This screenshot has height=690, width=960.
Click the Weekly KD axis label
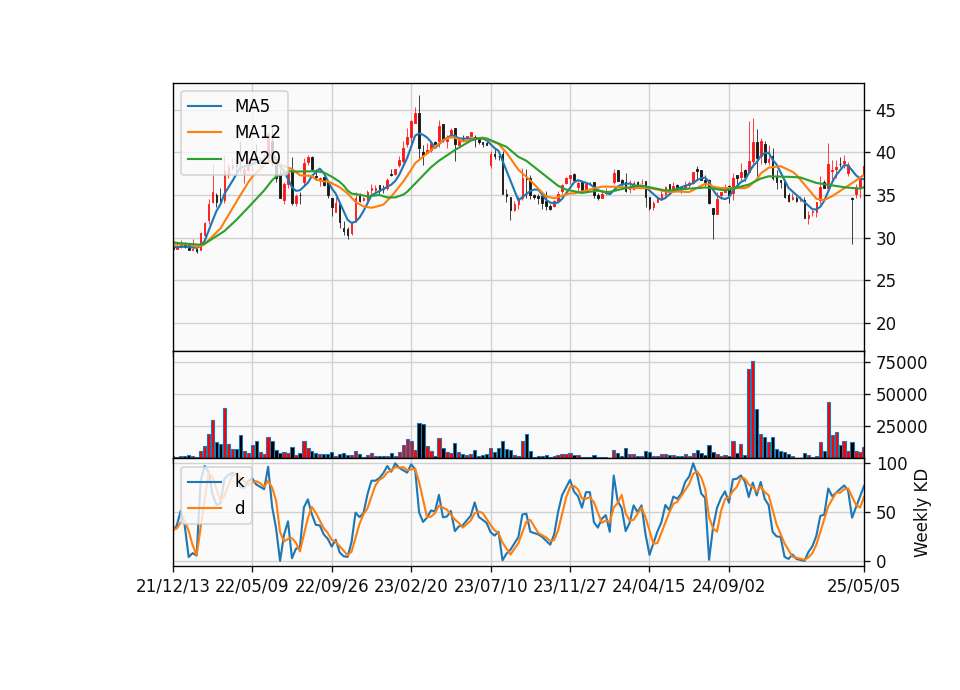[x=921, y=513]
